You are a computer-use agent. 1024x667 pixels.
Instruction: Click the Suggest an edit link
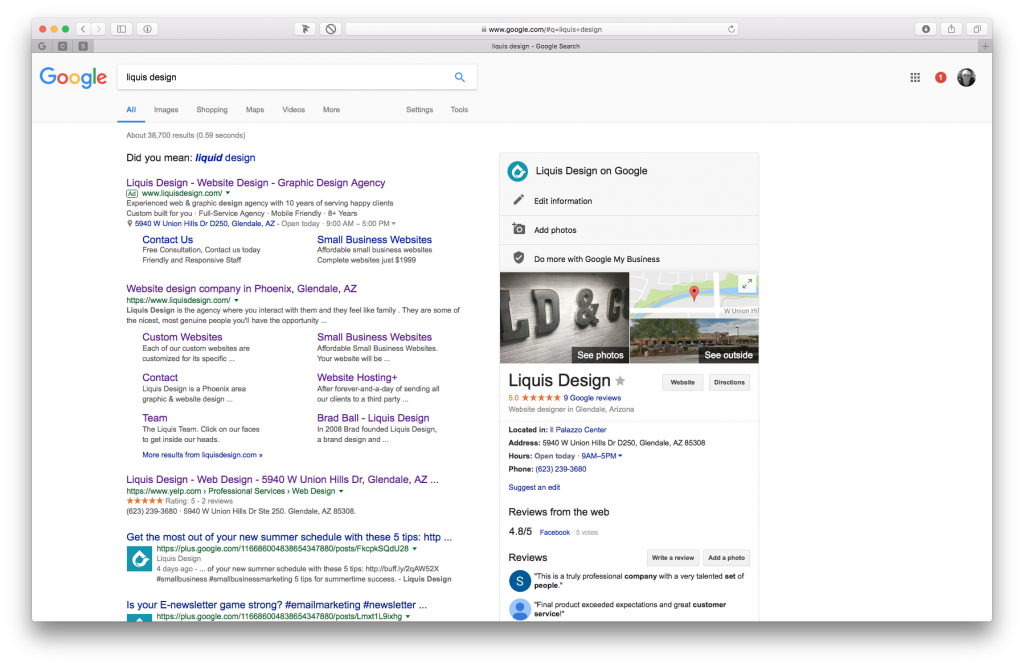tap(534, 487)
